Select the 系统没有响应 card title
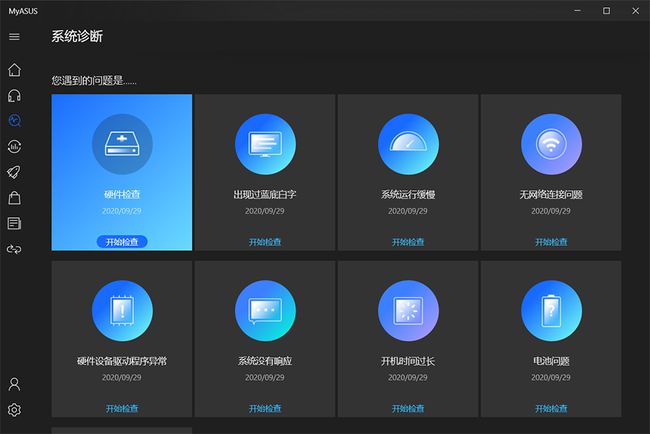 pos(265,361)
